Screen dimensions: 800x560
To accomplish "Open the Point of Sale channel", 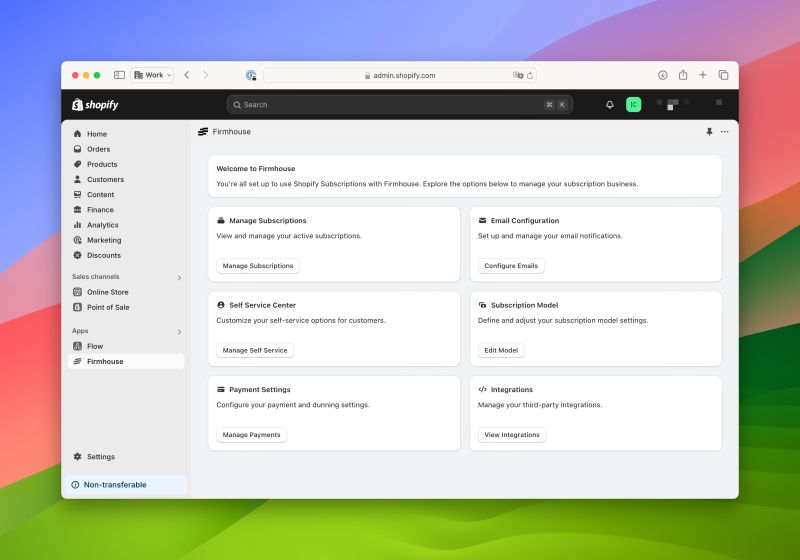I will pyautogui.click(x=126, y=307).
